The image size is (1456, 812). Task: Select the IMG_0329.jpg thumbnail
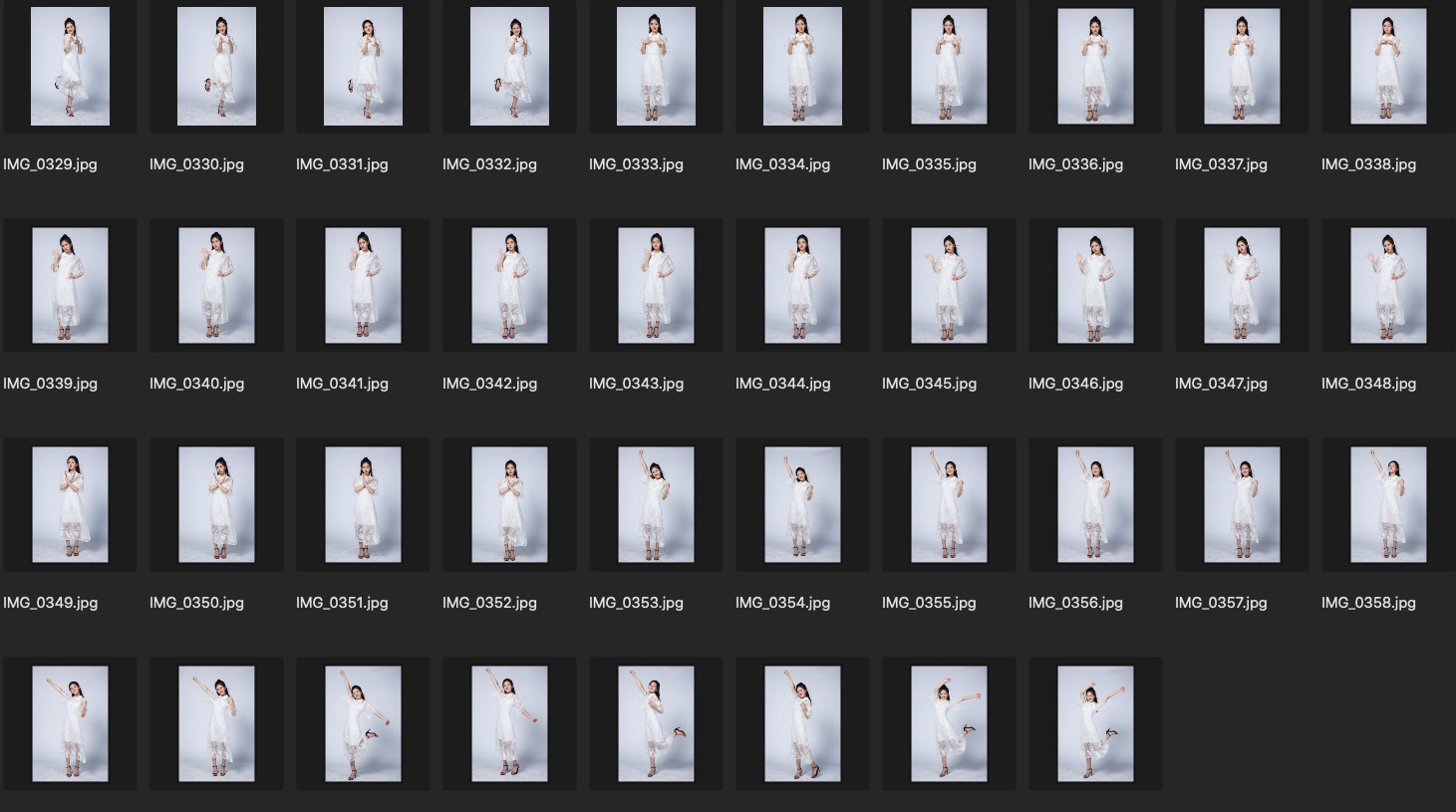click(x=70, y=66)
